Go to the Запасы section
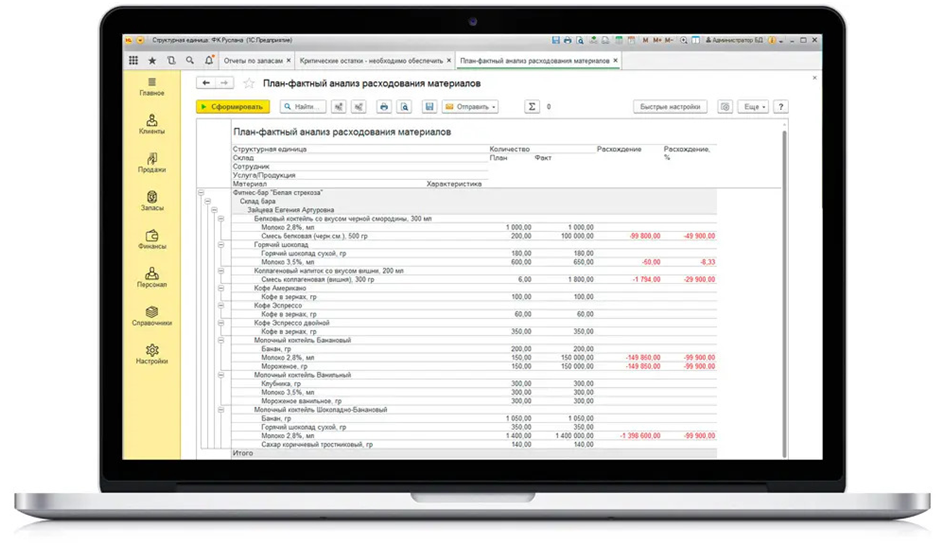Image resolution: width=945 pixels, height=548 pixels. (x=152, y=202)
